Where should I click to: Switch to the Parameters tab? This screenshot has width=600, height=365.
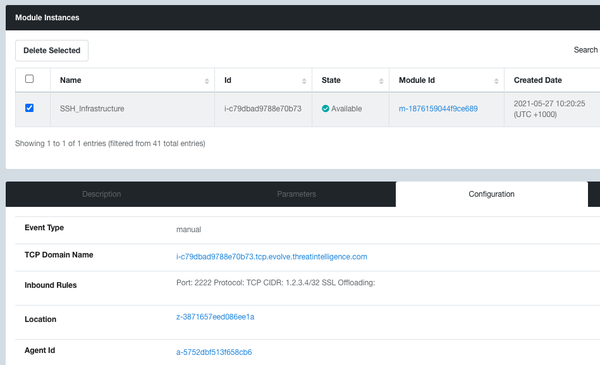point(297,194)
